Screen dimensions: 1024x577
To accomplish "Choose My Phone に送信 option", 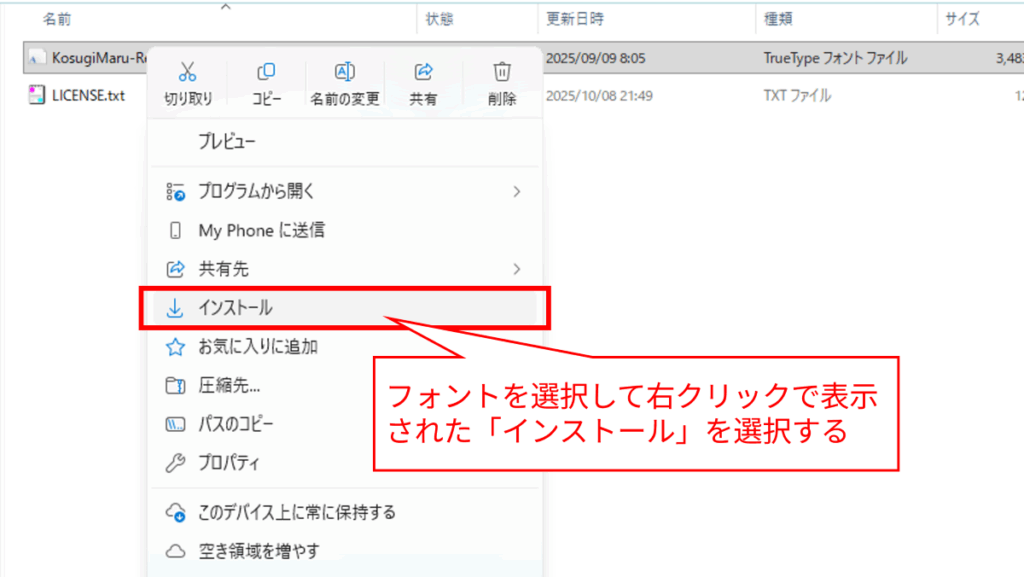I will [x=260, y=230].
